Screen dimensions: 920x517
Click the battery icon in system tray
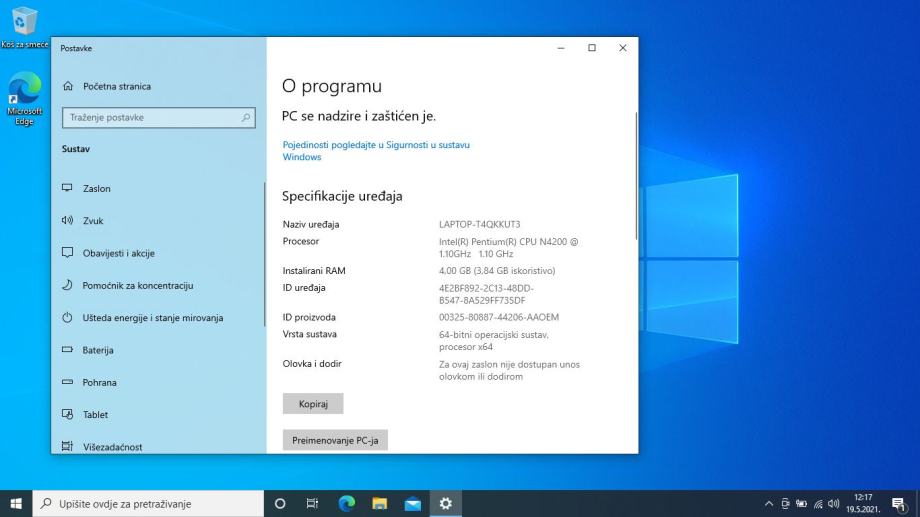[x=801, y=504]
